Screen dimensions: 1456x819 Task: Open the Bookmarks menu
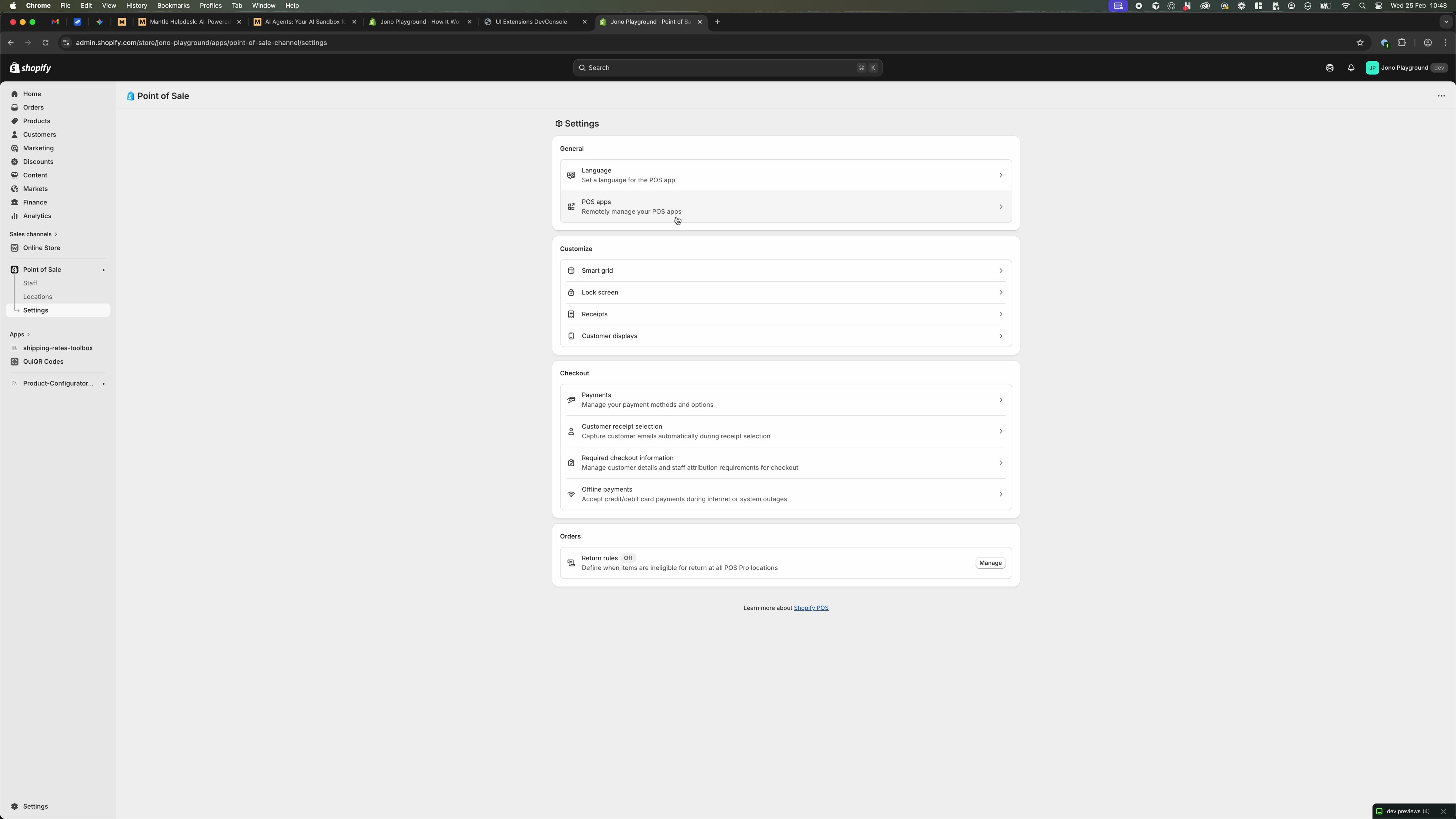pyautogui.click(x=173, y=6)
